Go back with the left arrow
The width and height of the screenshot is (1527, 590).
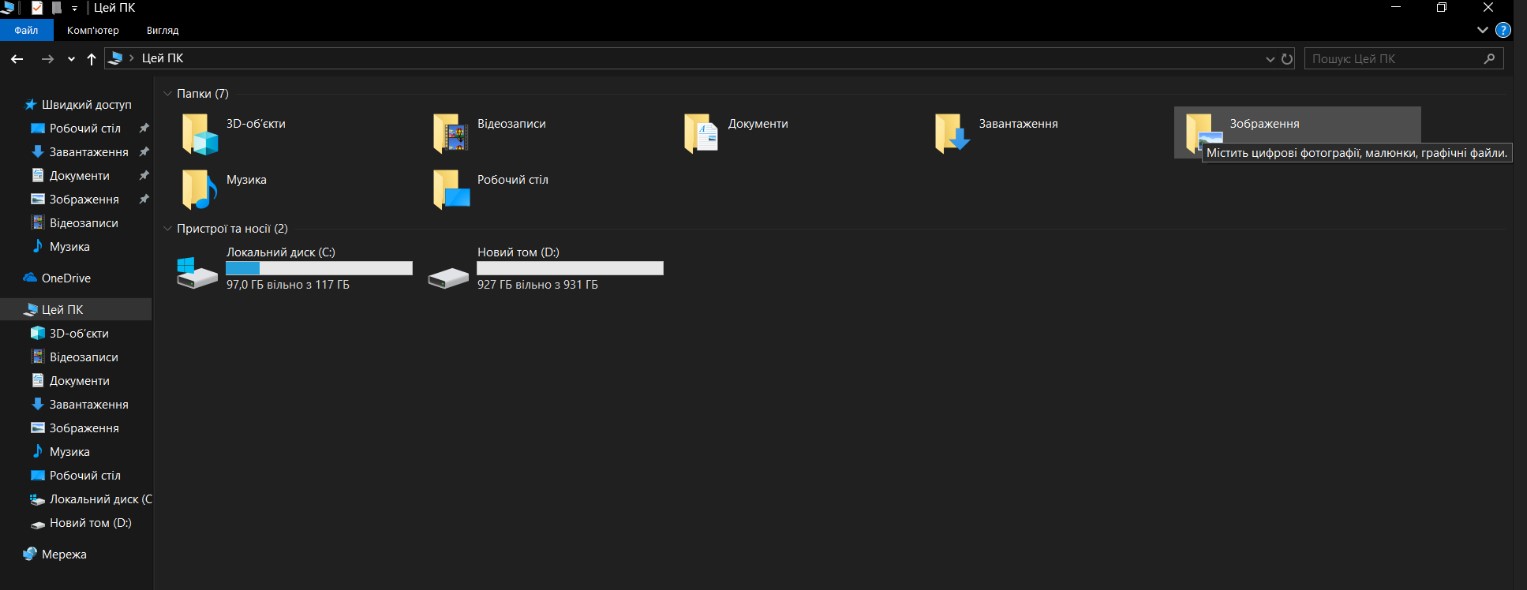click(17, 59)
